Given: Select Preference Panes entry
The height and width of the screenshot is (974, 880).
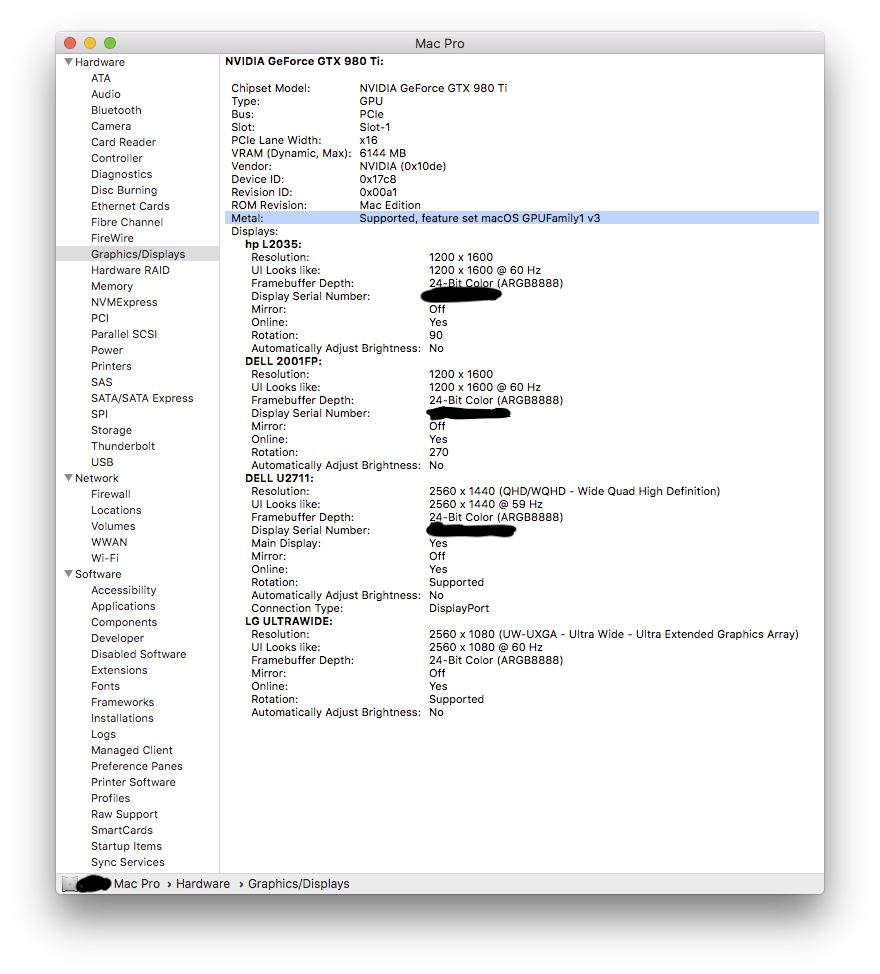Looking at the screenshot, I should pyautogui.click(x=137, y=766).
